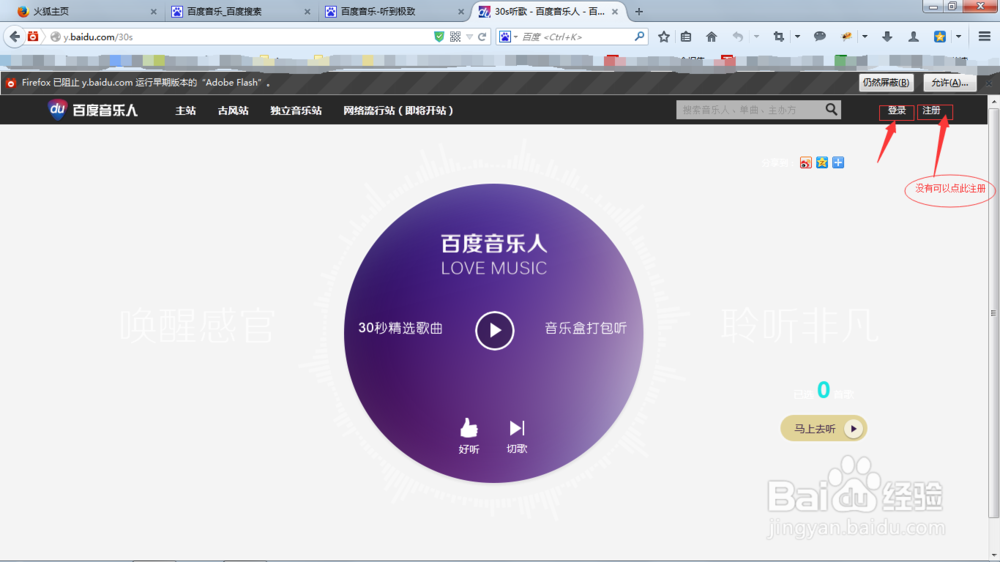Focus the 搜索音乐人 site search field

(751, 110)
